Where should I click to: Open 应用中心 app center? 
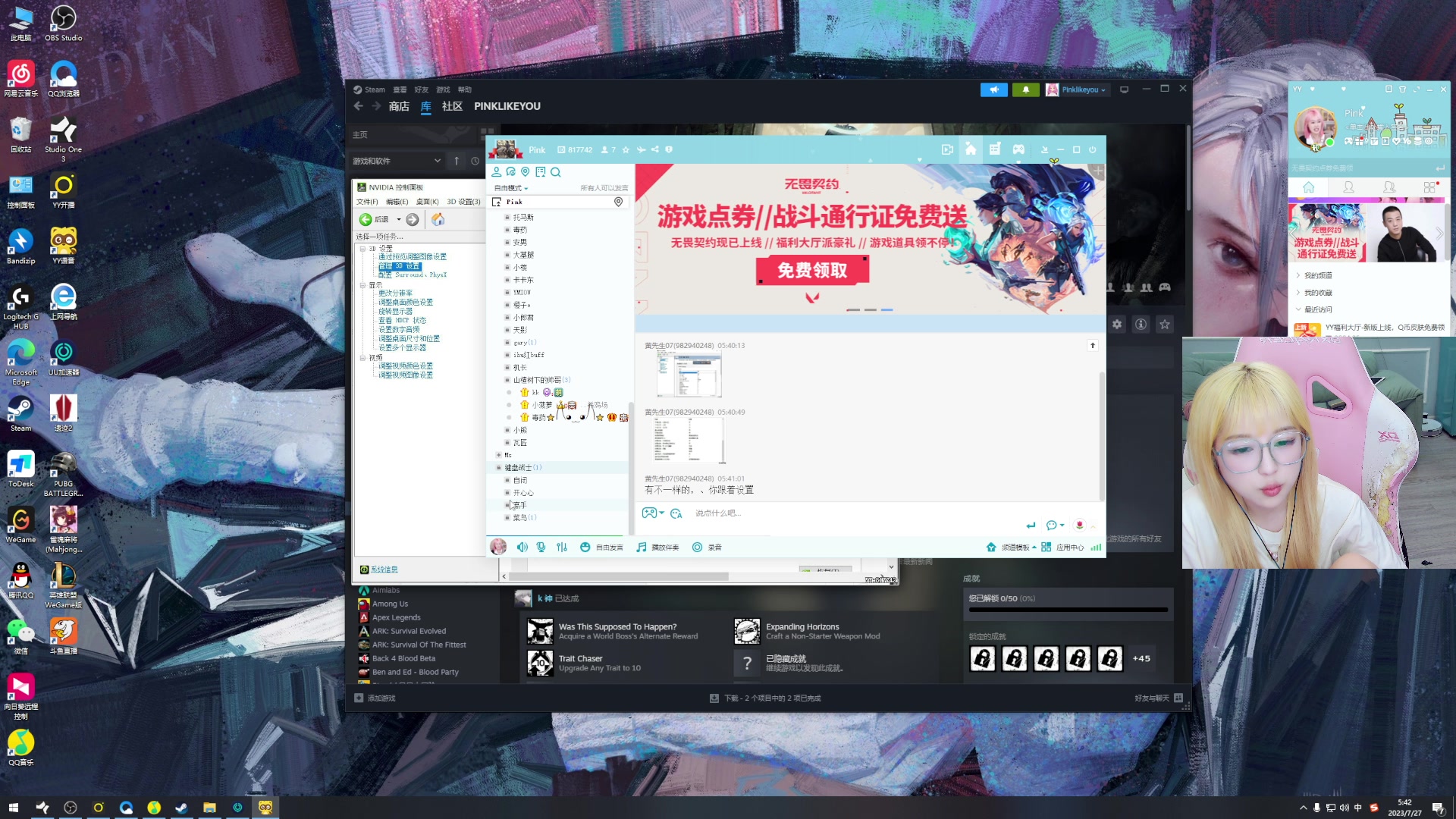point(1062,548)
